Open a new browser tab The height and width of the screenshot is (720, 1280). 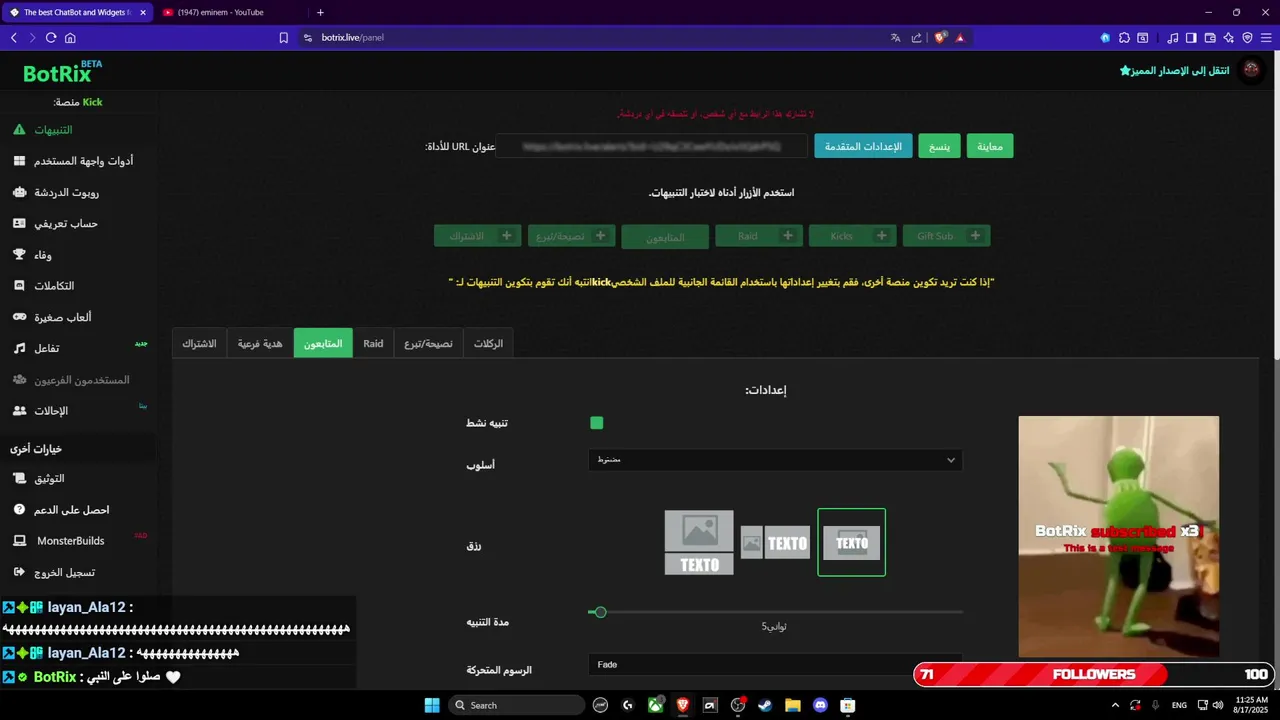click(x=320, y=12)
